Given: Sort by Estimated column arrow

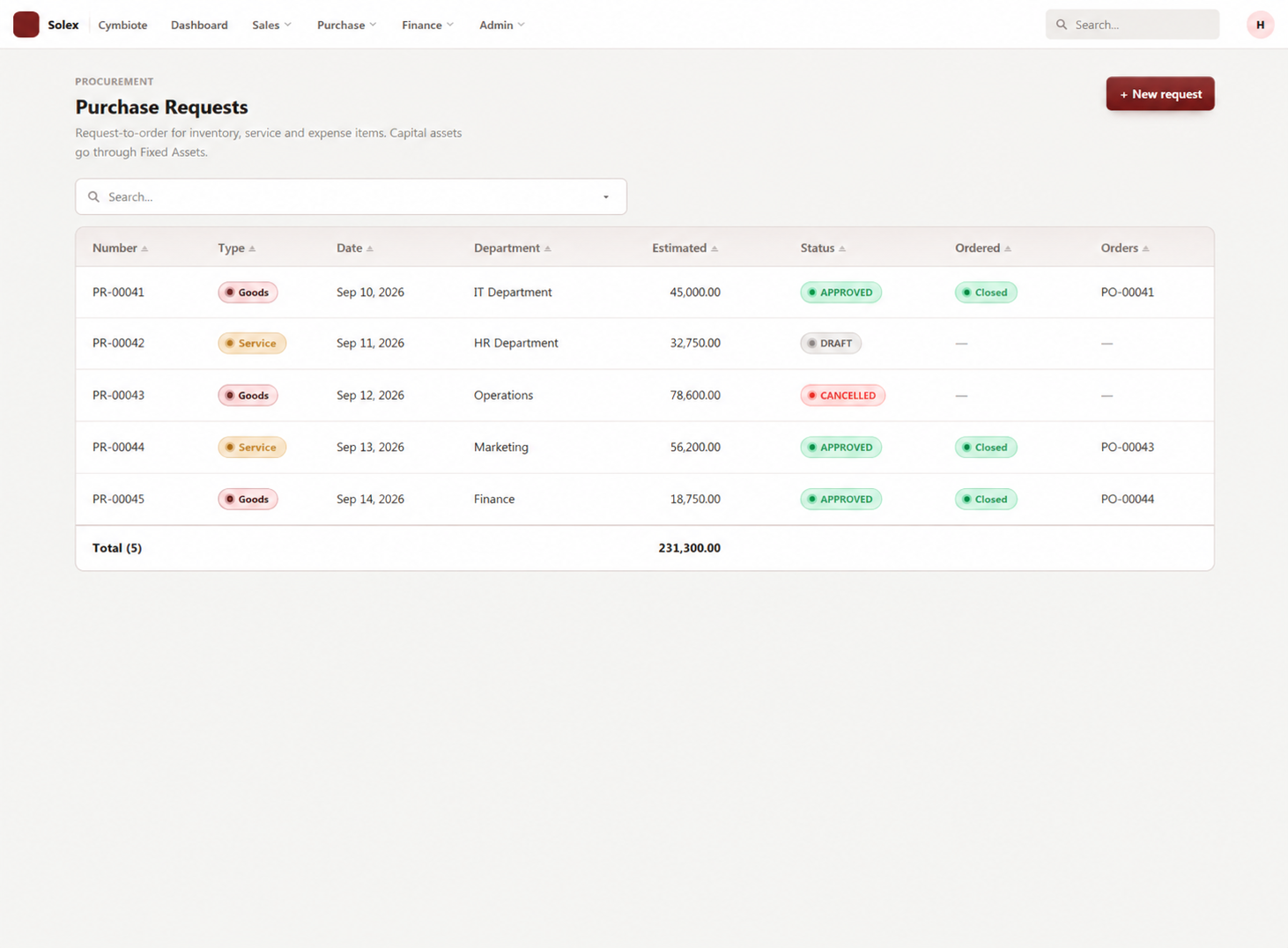Looking at the screenshot, I should pos(714,248).
